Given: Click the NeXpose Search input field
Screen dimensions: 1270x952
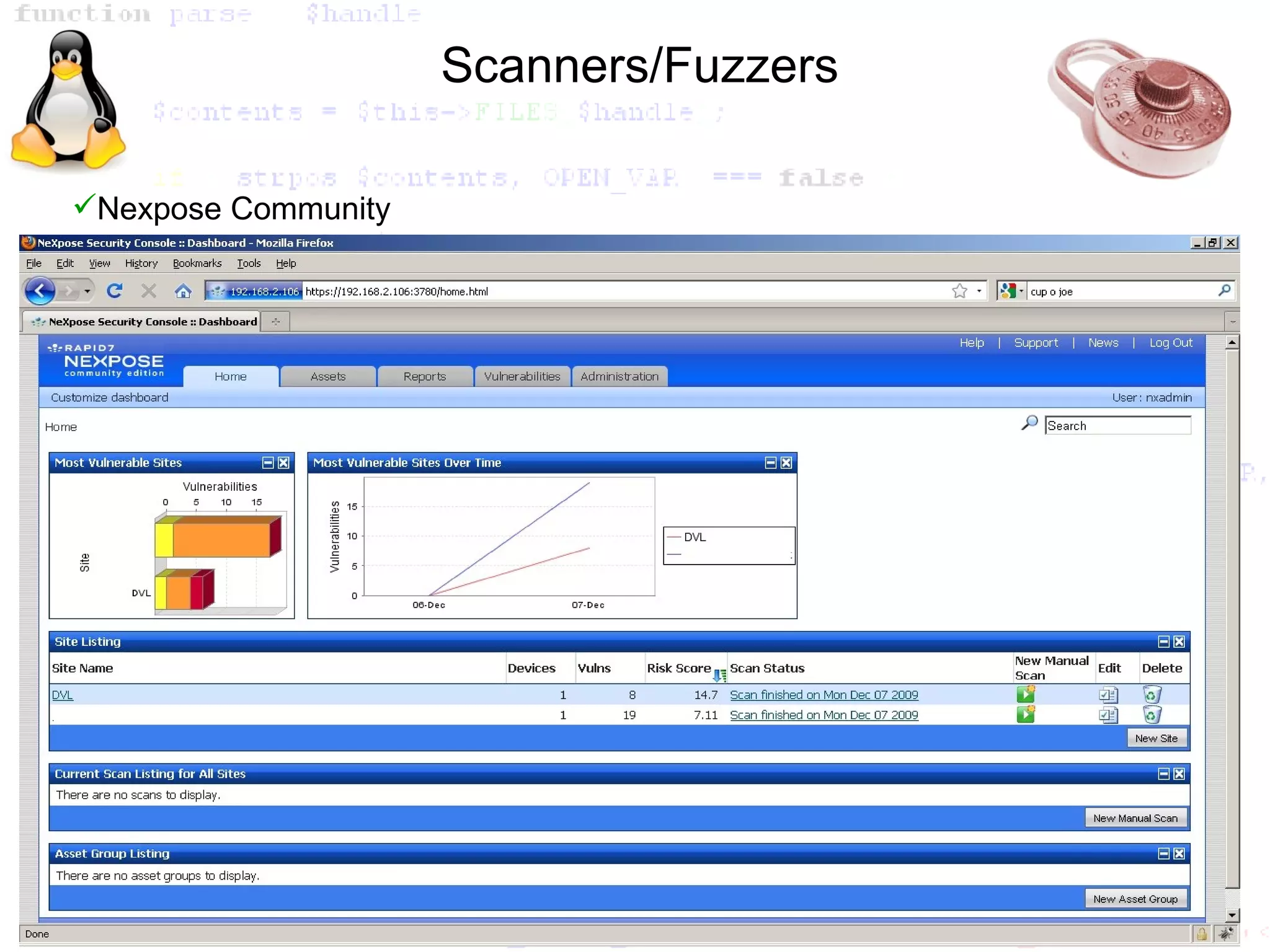Looking at the screenshot, I should tap(1117, 425).
